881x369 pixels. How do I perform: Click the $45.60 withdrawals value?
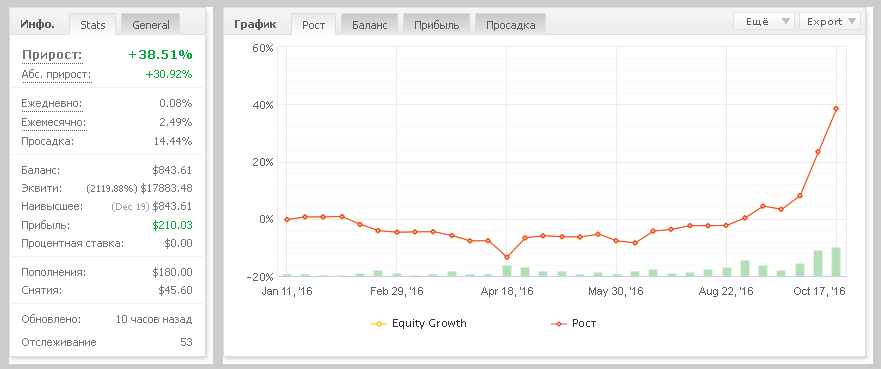click(175, 290)
